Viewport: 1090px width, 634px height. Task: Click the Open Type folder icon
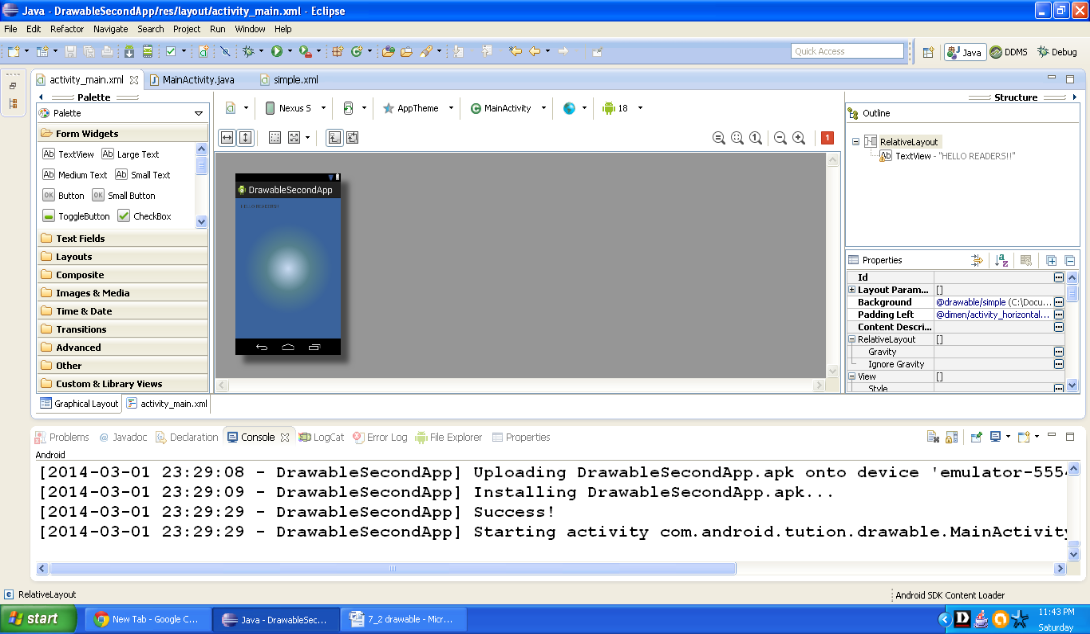[388, 51]
